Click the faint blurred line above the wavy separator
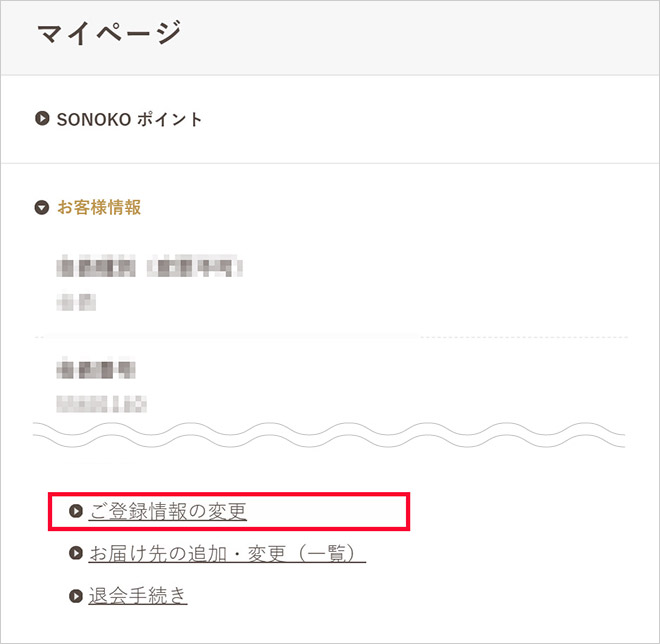 click(101, 404)
